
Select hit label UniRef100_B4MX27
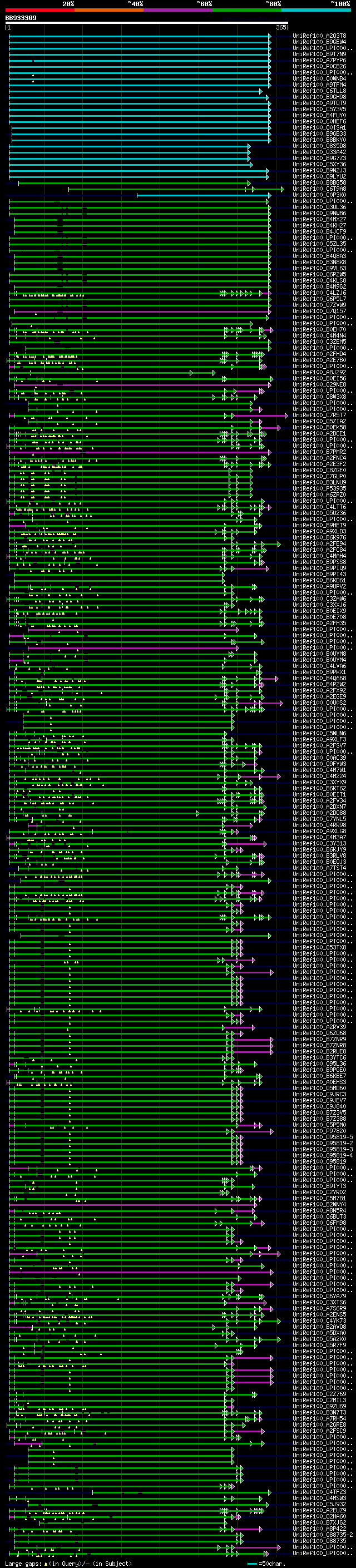(x=319, y=219)
